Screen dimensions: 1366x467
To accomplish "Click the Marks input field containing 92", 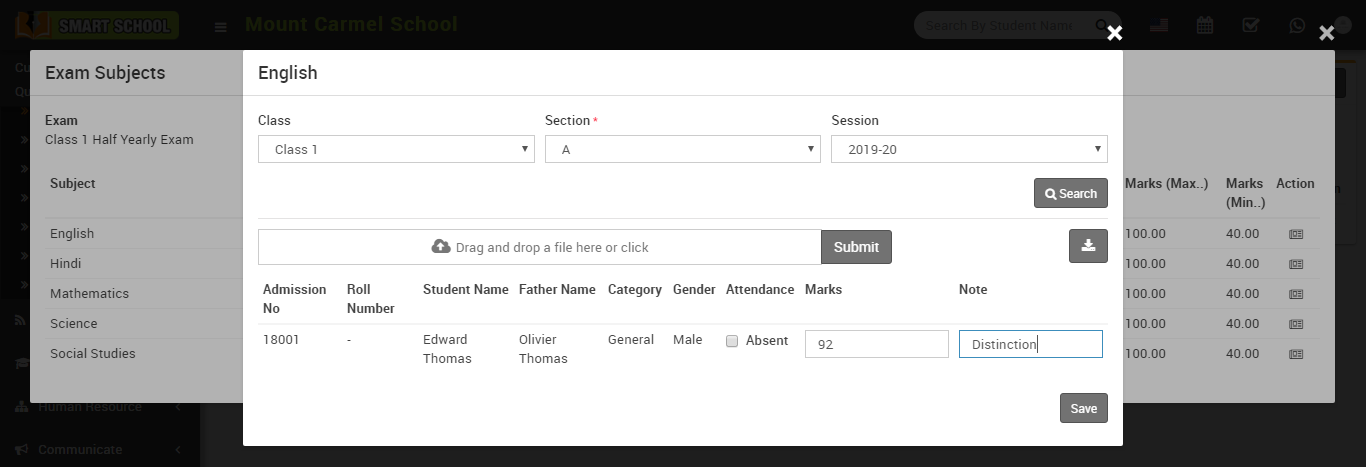I will point(876,344).
